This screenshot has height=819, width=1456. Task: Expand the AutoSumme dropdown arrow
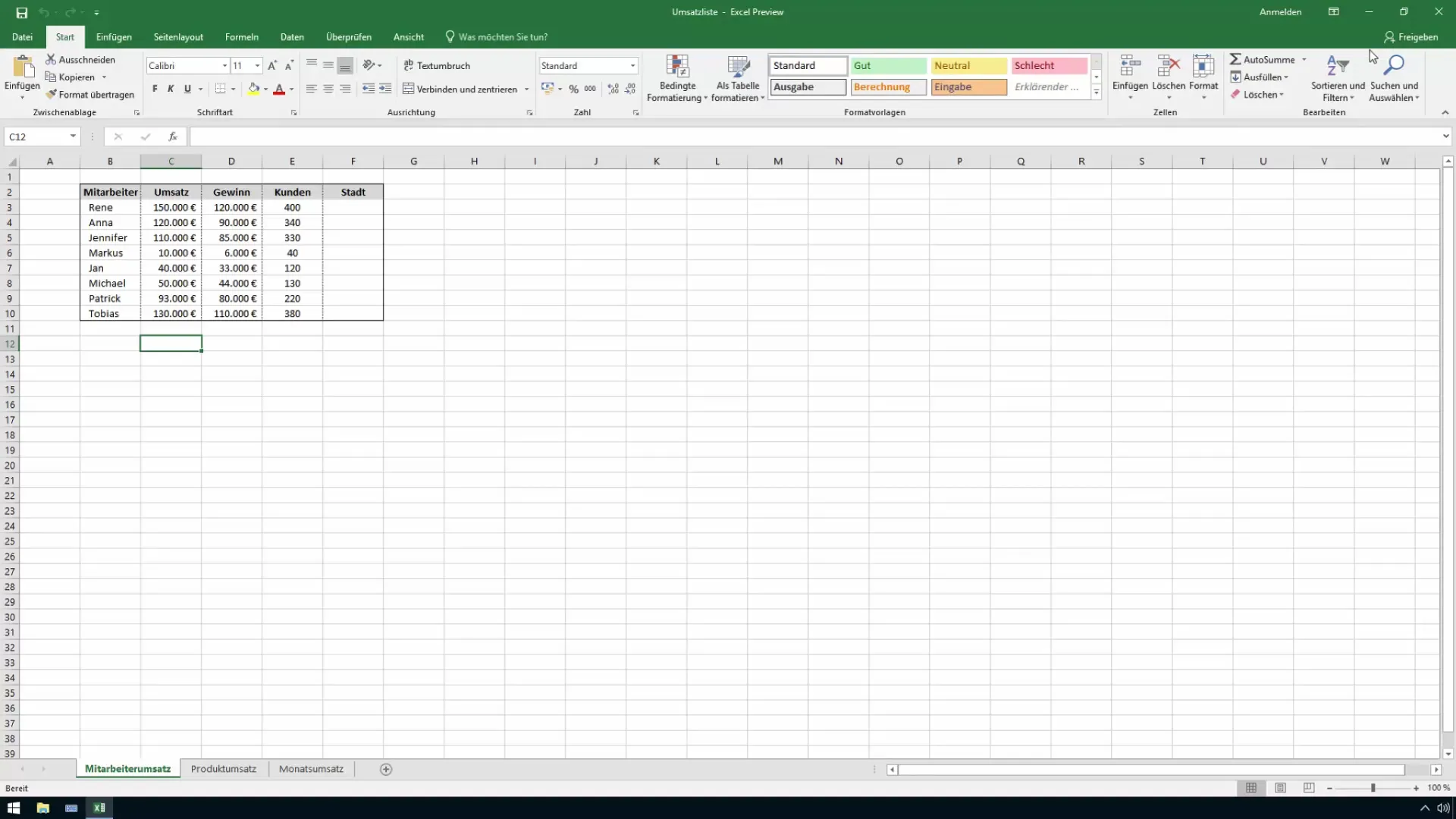tap(1304, 59)
